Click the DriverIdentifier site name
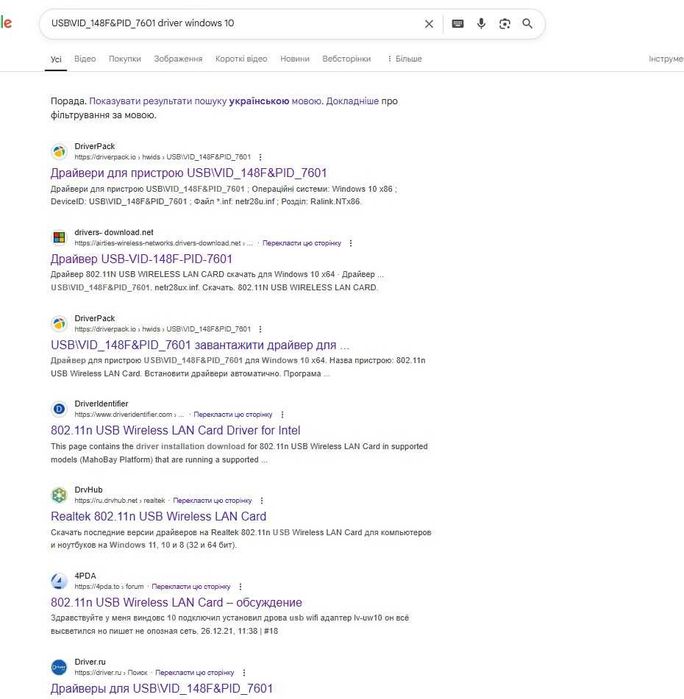684x699 pixels. (101, 404)
